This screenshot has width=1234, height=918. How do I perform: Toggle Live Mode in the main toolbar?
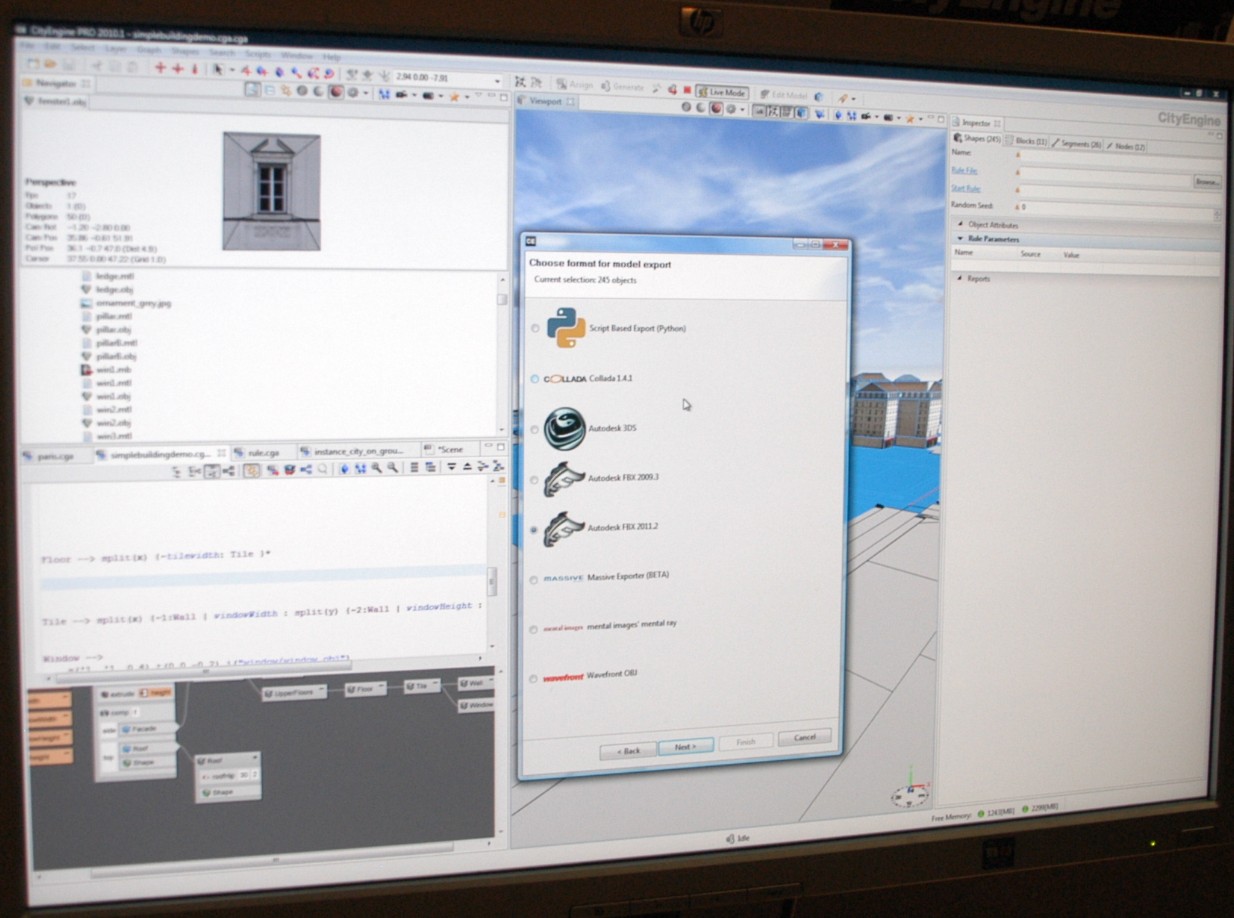[x=721, y=92]
